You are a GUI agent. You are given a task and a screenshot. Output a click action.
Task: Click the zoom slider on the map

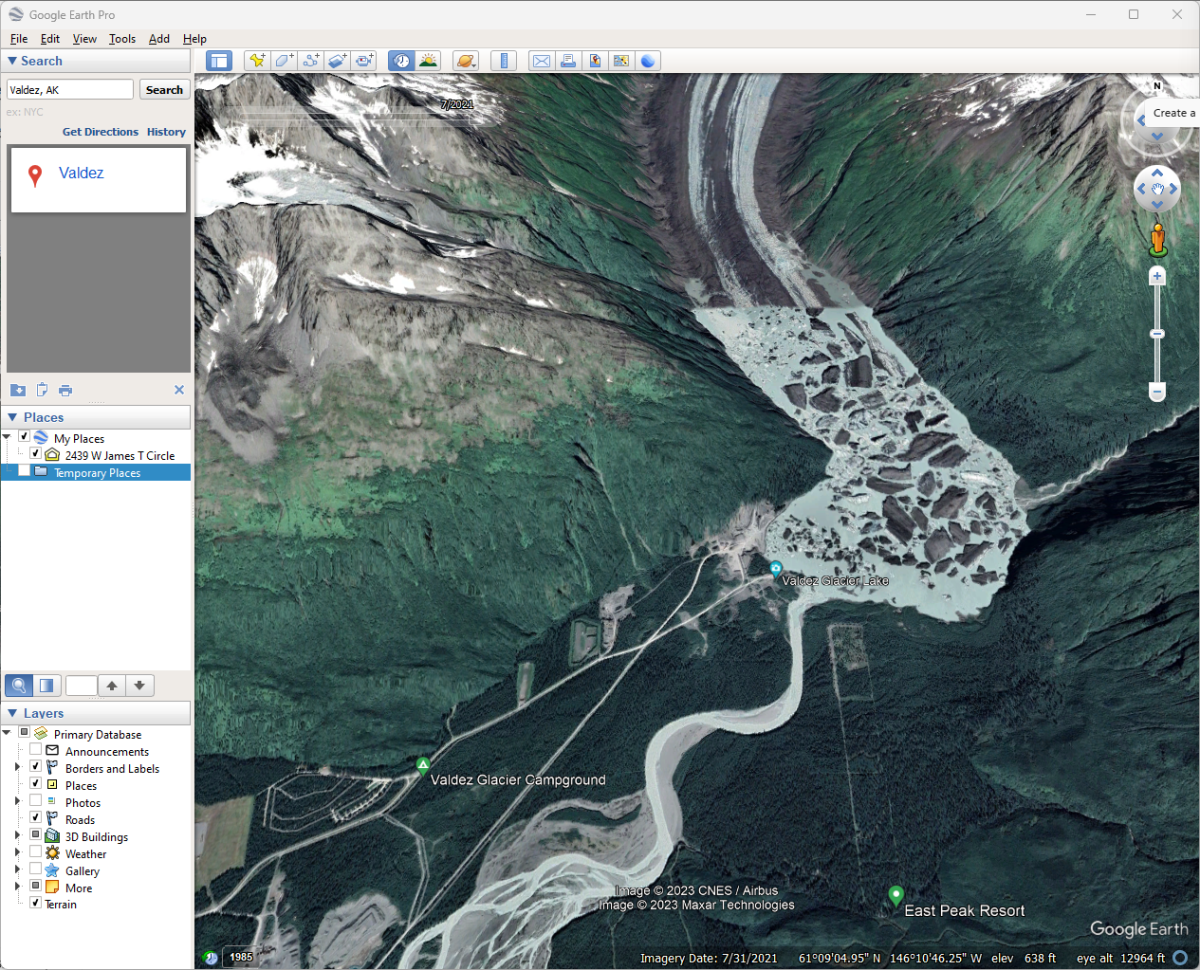point(1157,334)
